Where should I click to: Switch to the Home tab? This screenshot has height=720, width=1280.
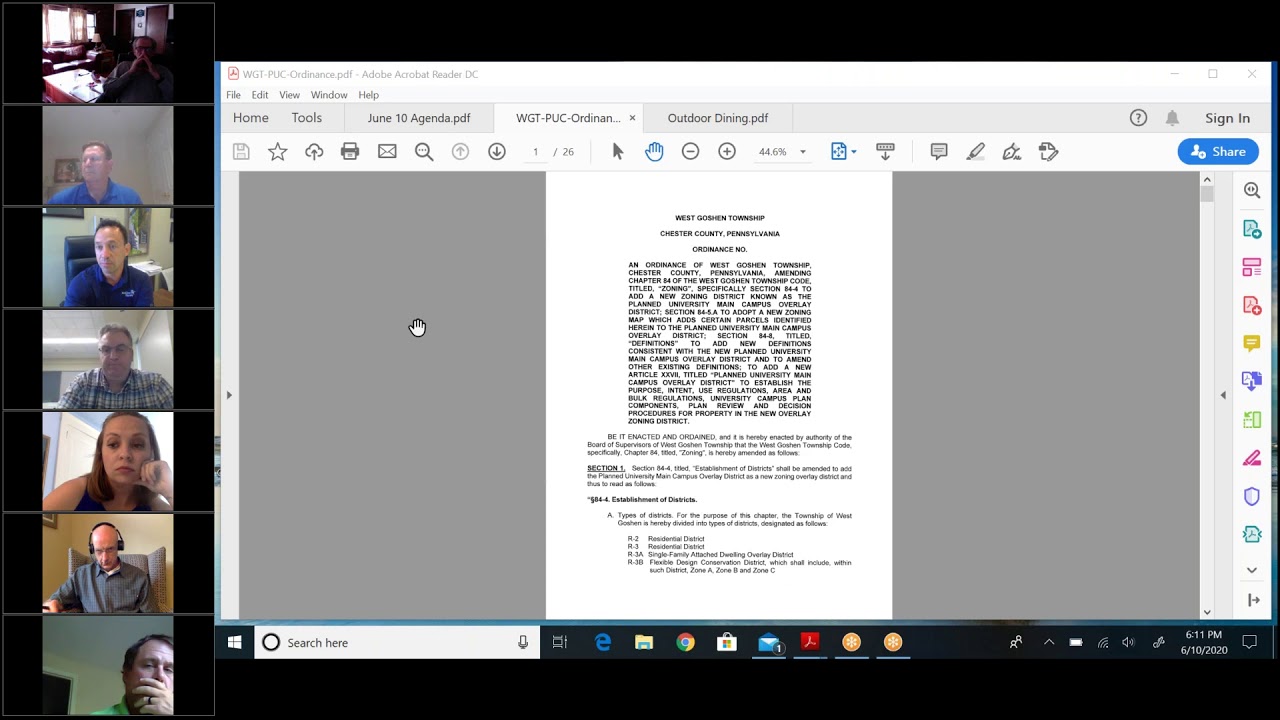tap(251, 118)
